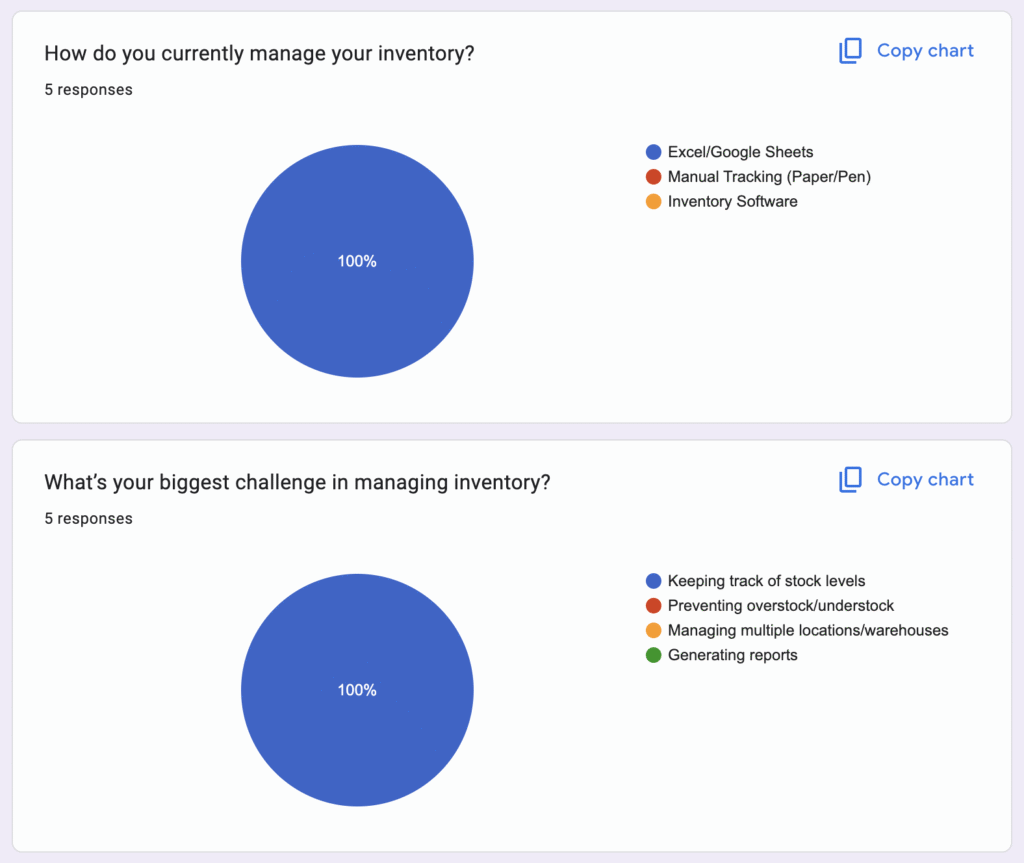Screen dimensions: 1024x863
Task: Click the copy icon on inventory management chart
Action: pyautogui.click(x=850, y=51)
